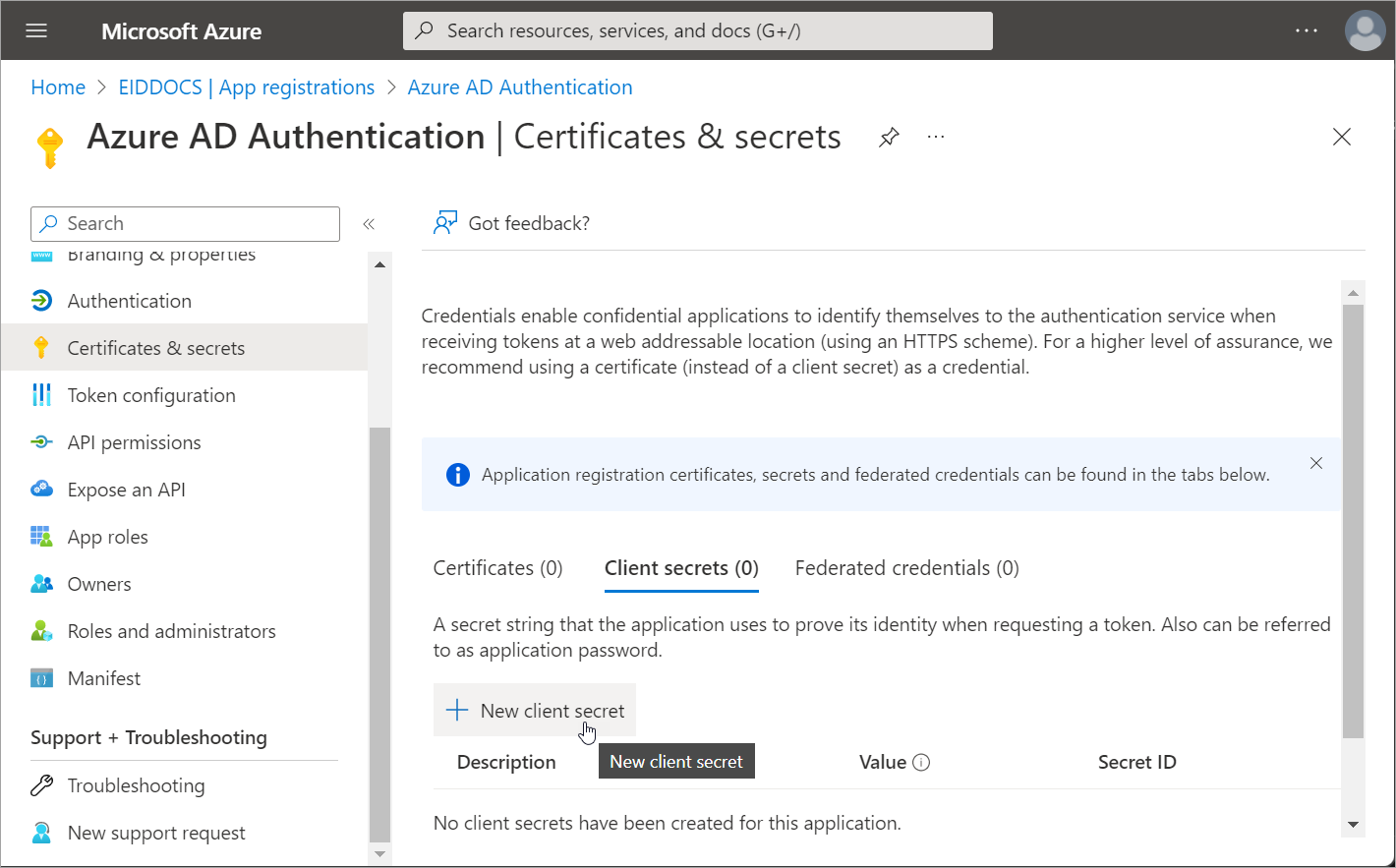Open more options next to blade title
The width and height of the screenshot is (1396, 868).
[x=936, y=137]
